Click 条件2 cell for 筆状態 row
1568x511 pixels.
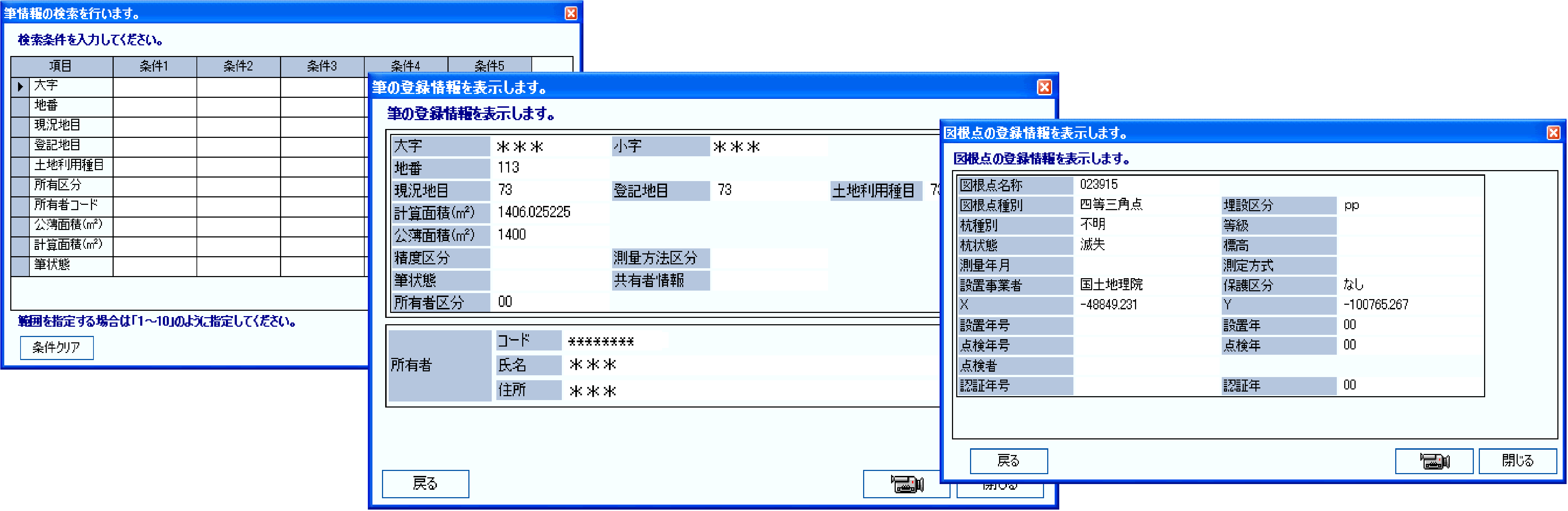click(x=239, y=266)
